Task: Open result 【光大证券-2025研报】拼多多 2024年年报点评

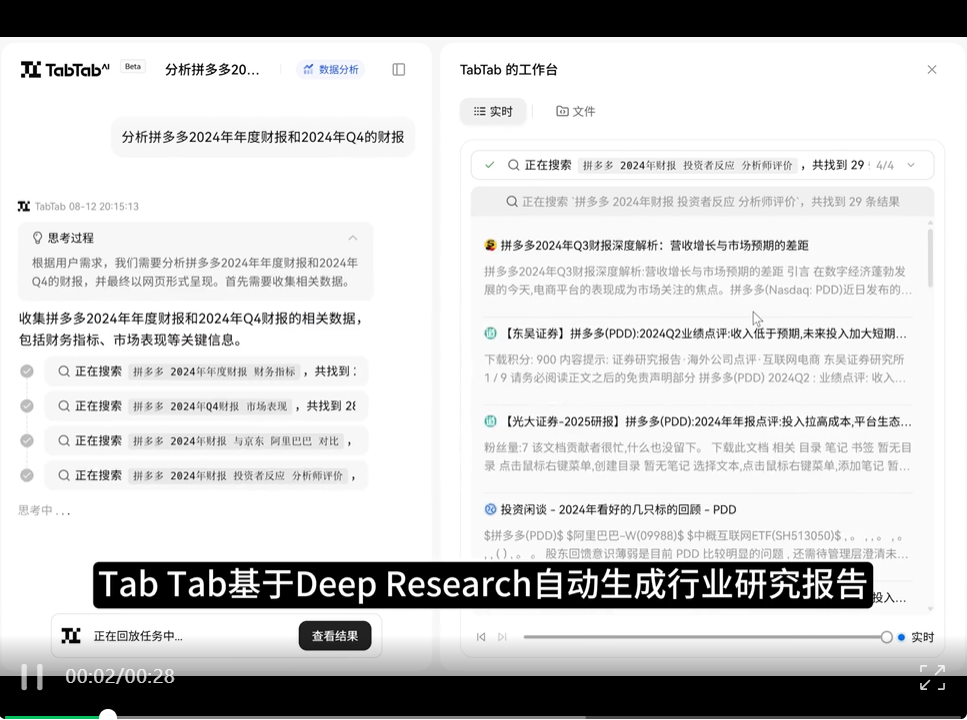Action: coord(706,421)
